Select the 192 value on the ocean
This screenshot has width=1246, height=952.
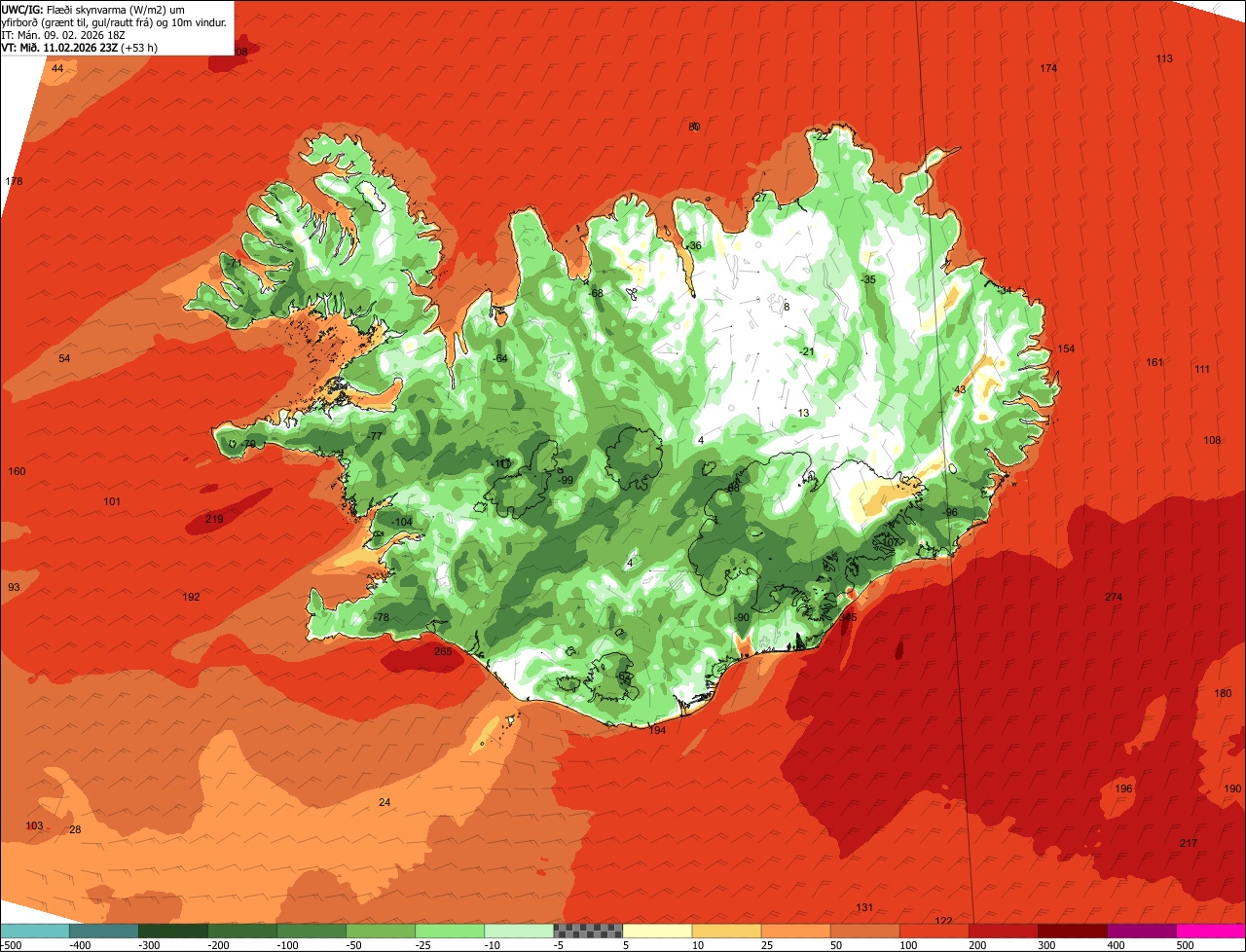click(x=191, y=597)
